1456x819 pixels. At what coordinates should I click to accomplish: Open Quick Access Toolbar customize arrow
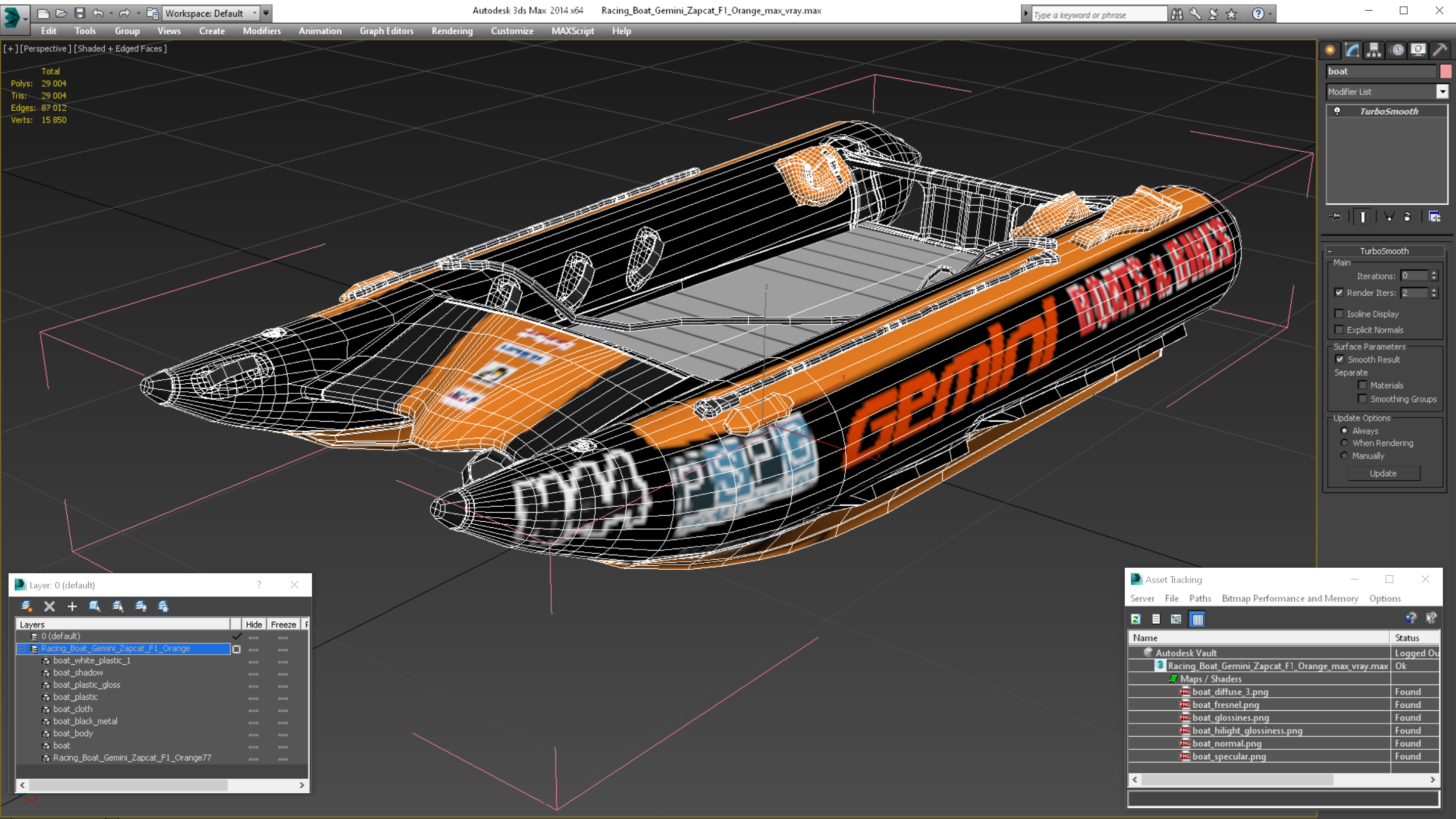(265, 13)
